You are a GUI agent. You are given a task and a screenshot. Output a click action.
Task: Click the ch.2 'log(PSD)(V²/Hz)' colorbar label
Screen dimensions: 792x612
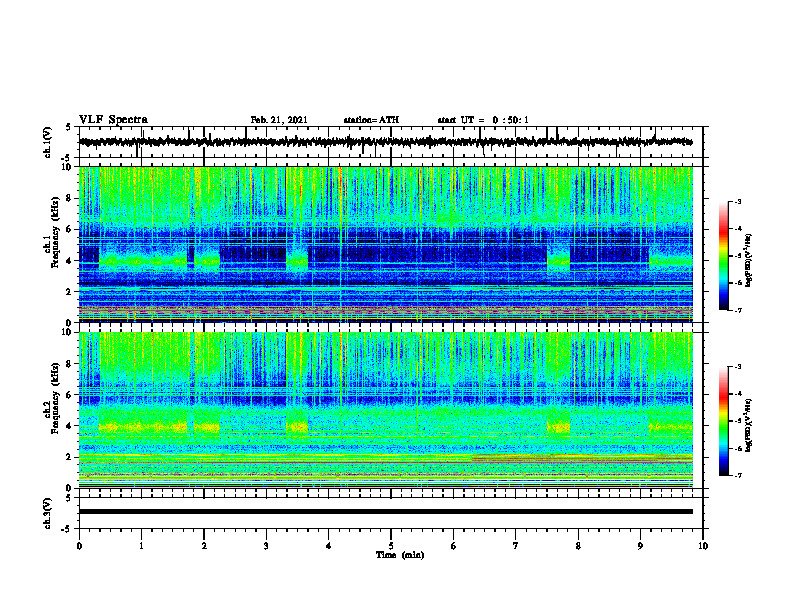(750, 425)
